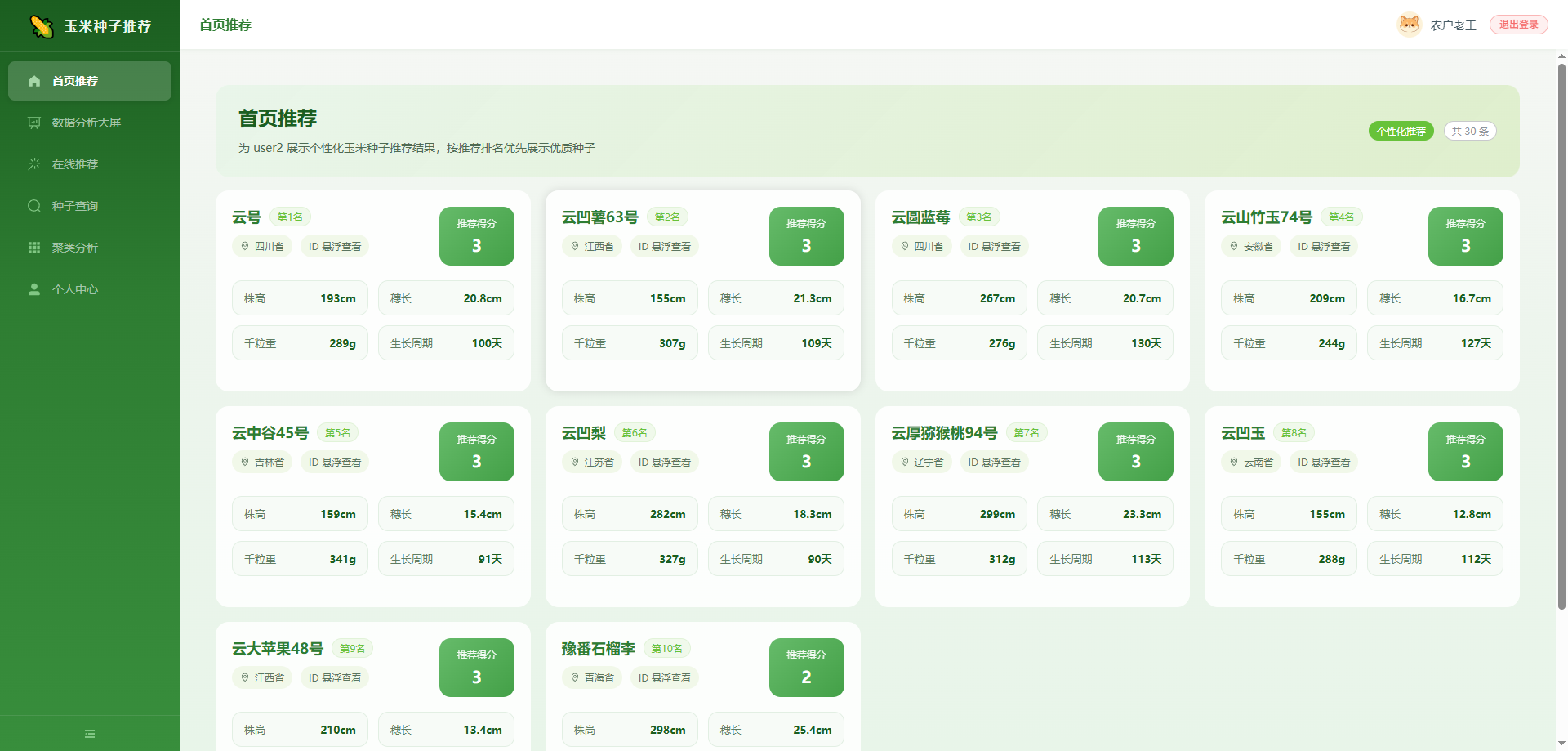The image size is (1568, 751).
Task: Click ID 悬浮查看 on 云圆蓝莓 card
Action: coord(995,246)
